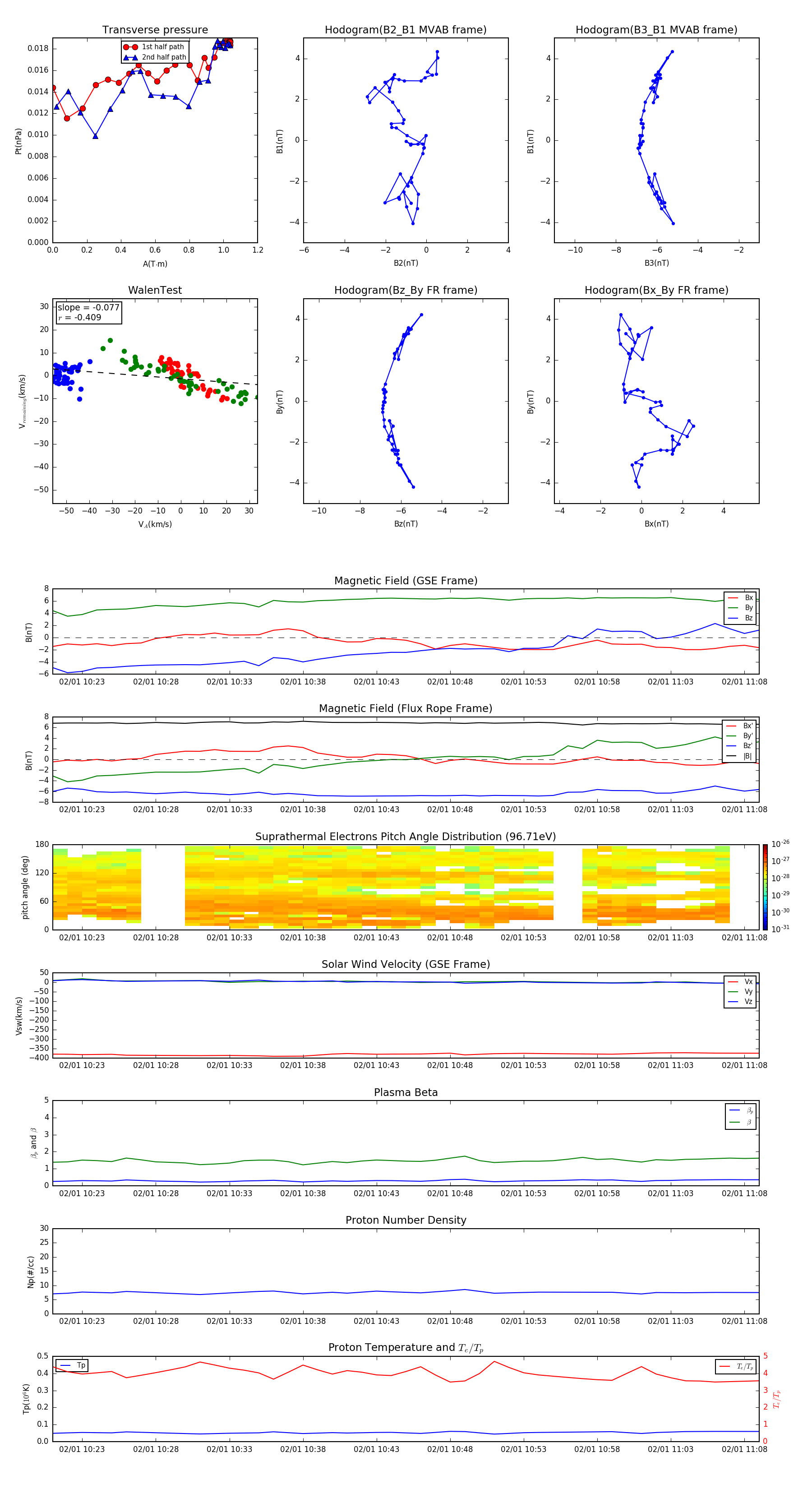Image resolution: width=812 pixels, height=1489 pixels.
Task: Click the "Tp(10^6K)" y-axis label
Action: tap(26, 1399)
